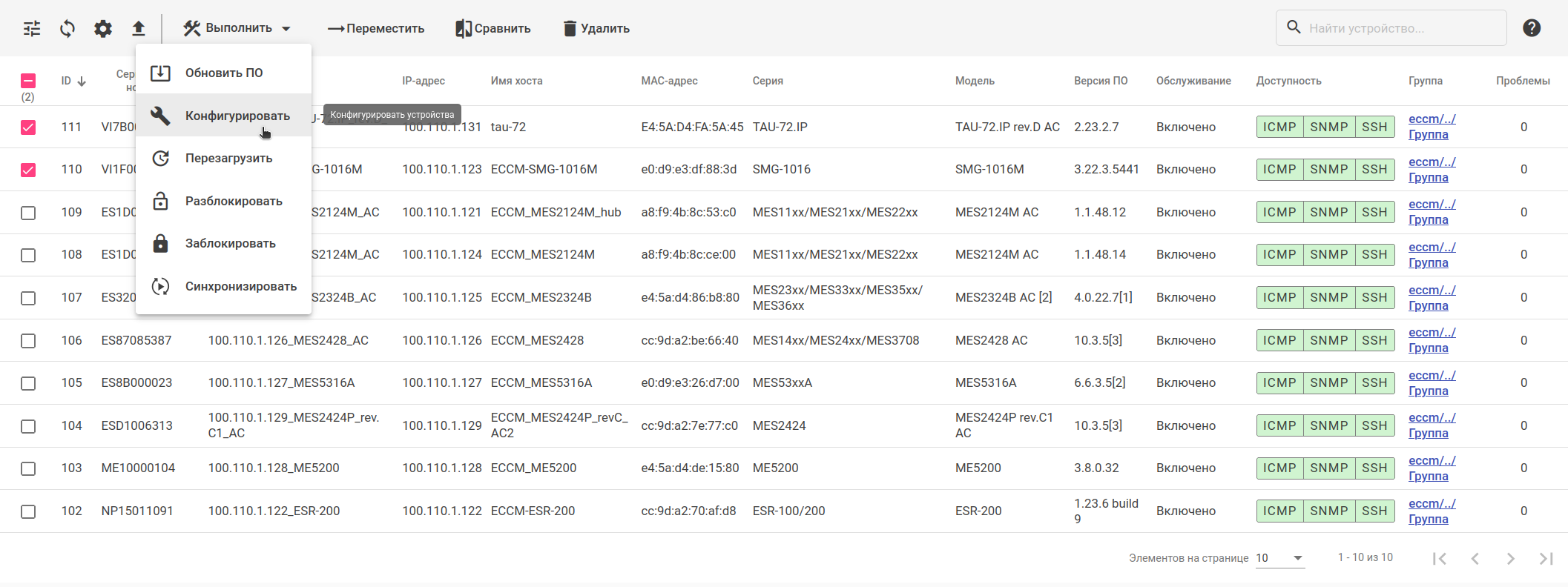Uncheck the checkbox for device 111
This screenshot has height=587, width=1568.
pyautogui.click(x=28, y=127)
